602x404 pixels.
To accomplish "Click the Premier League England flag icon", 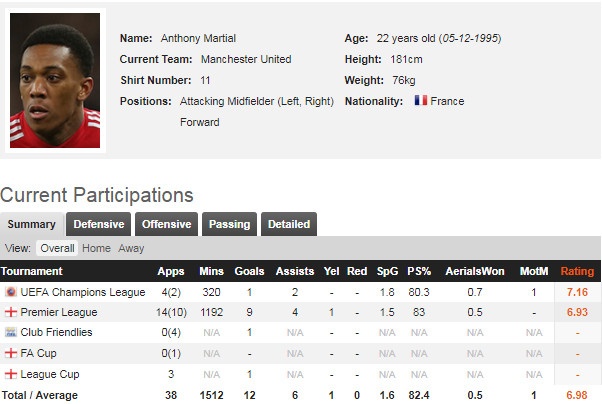I will [11, 312].
